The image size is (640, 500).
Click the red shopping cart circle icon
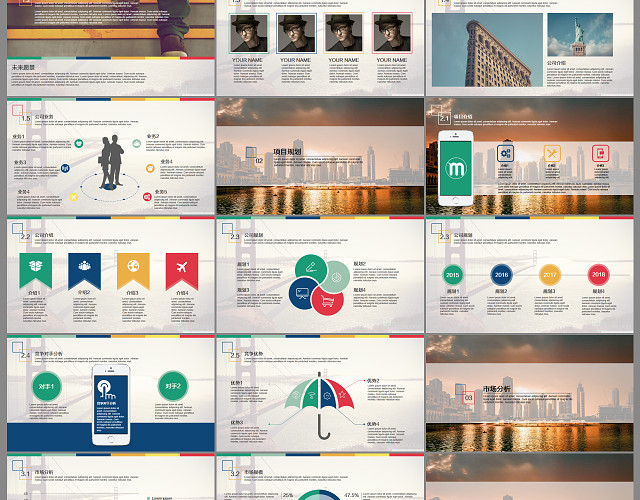coord(328,301)
